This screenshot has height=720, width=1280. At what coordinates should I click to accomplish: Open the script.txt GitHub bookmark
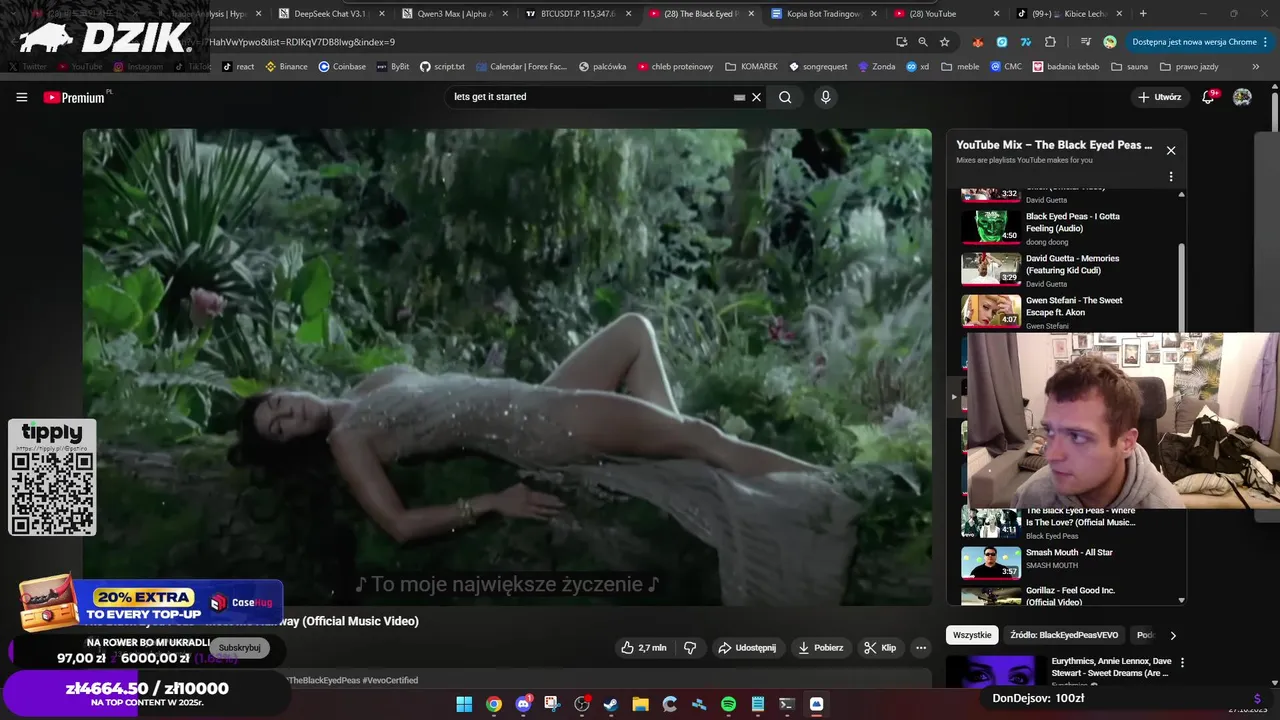[442, 67]
